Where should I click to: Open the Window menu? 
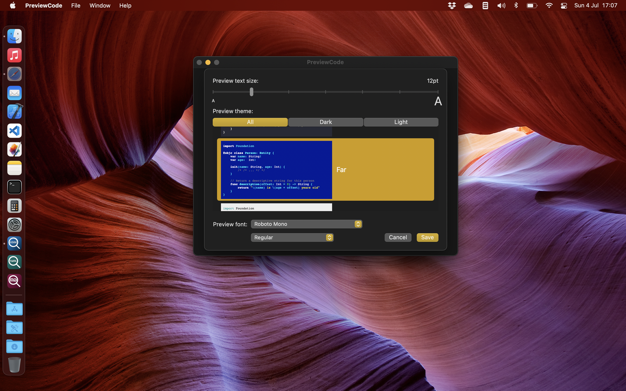100,6
